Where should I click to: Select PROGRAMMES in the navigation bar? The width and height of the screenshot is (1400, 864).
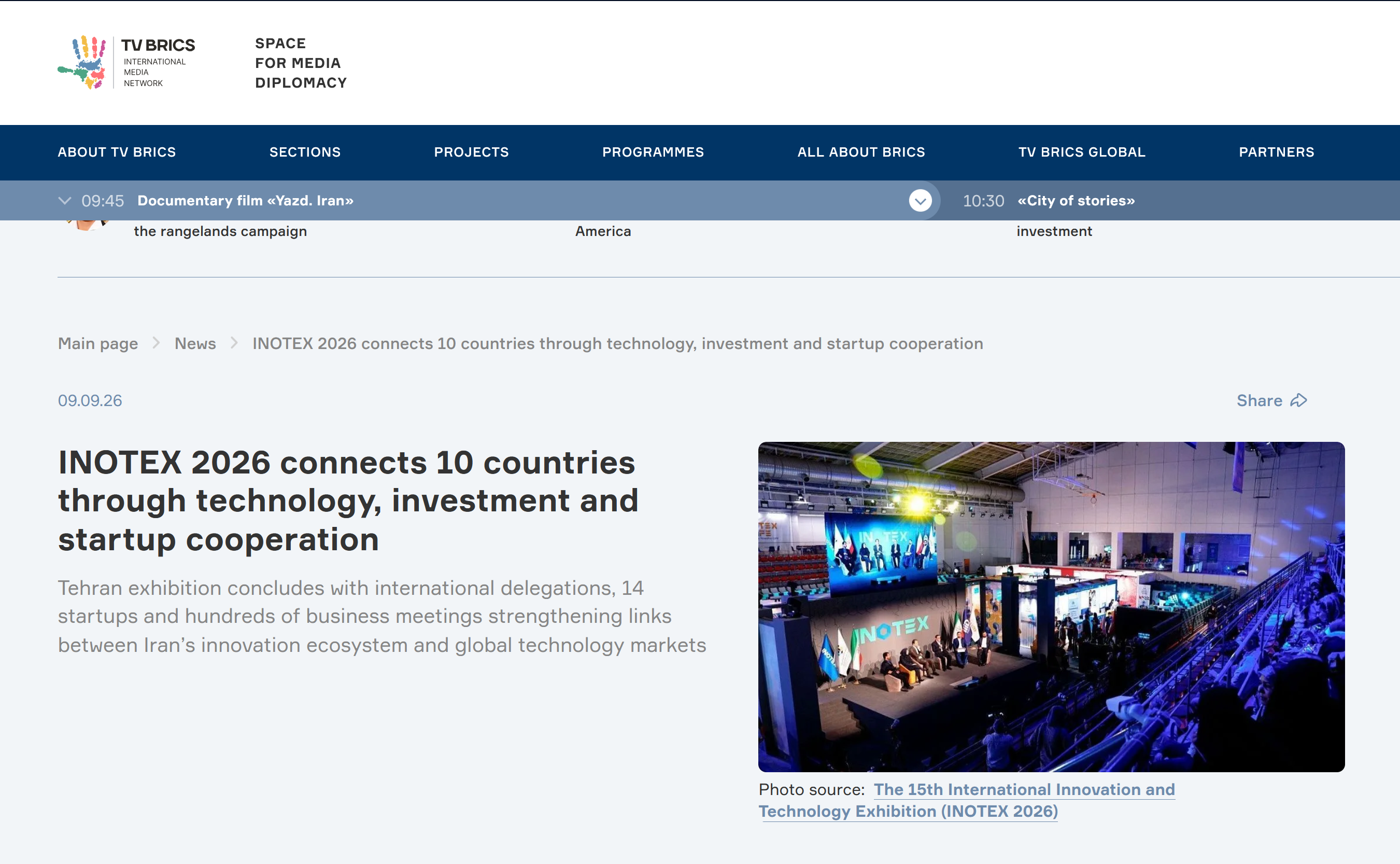(653, 152)
